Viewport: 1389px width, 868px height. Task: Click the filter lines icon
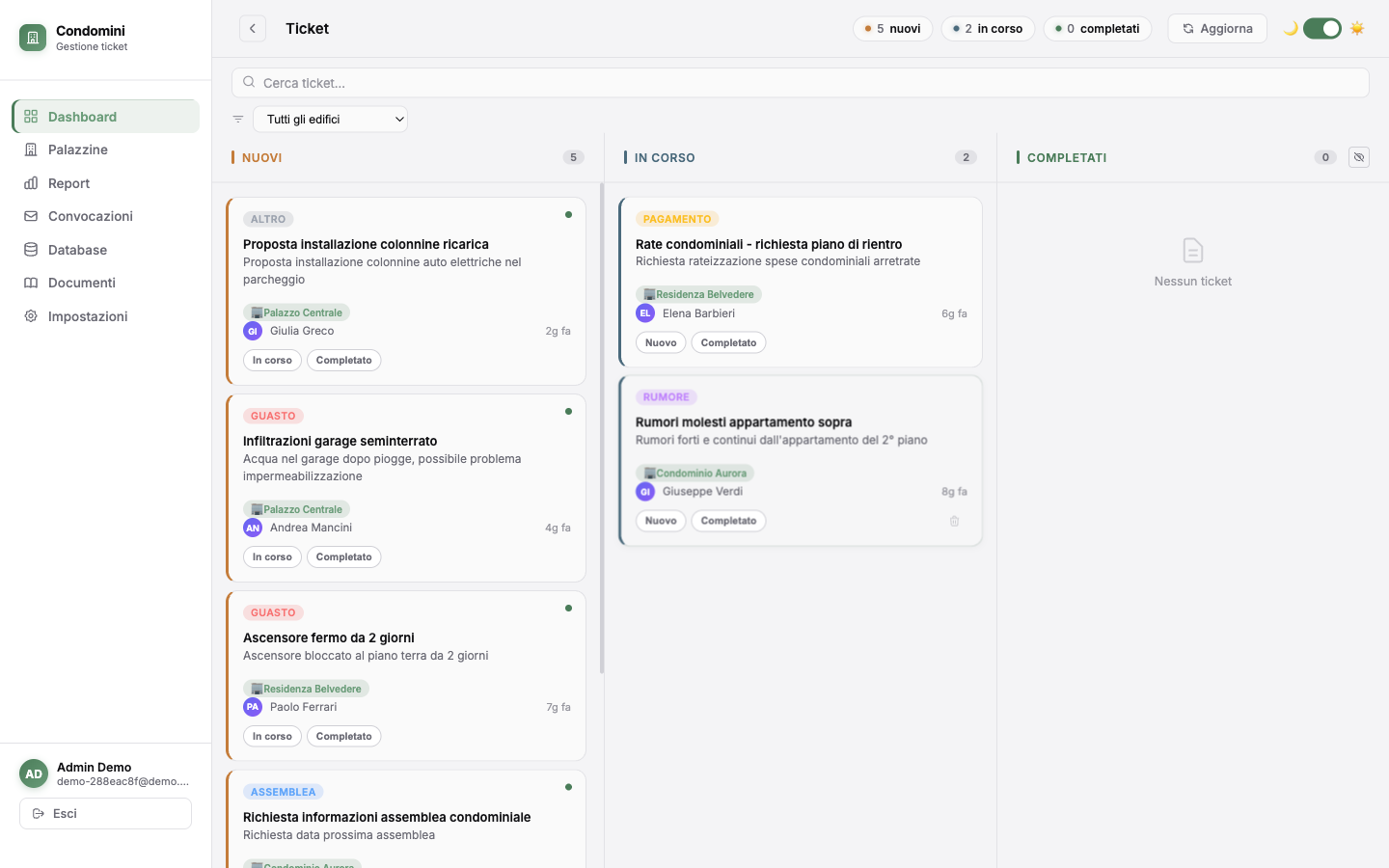click(x=238, y=120)
